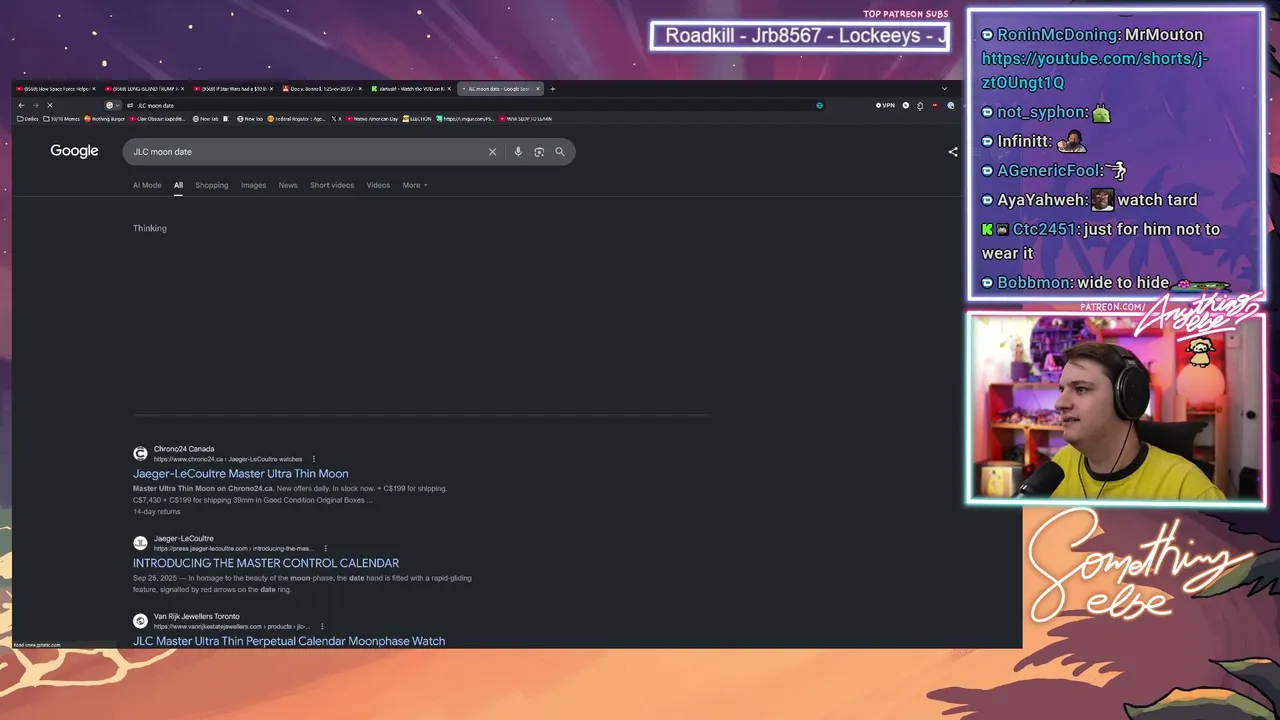
Task: Open the Nothing Burger bookmark
Action: (x=105, y=119)
